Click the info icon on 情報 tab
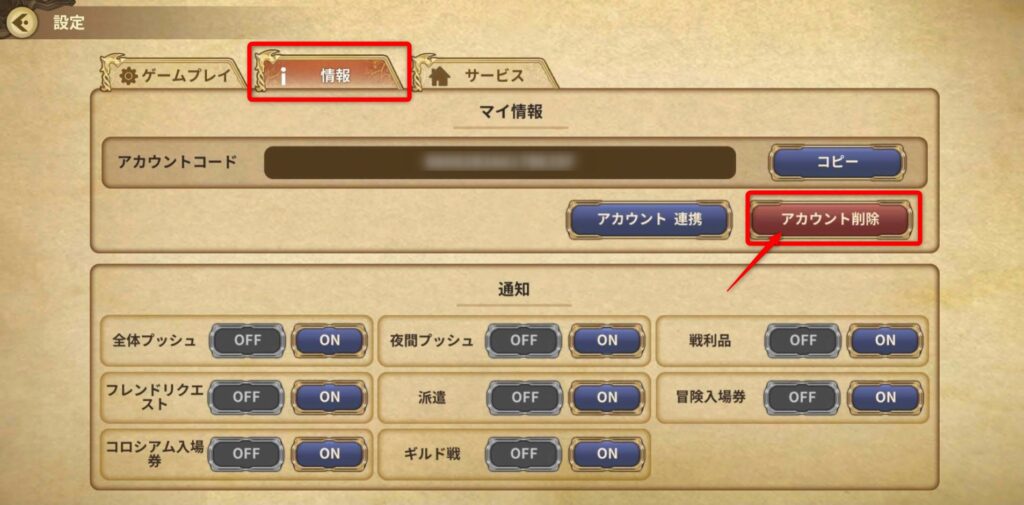Screen dimensions: 1024x505 (283, 76)
